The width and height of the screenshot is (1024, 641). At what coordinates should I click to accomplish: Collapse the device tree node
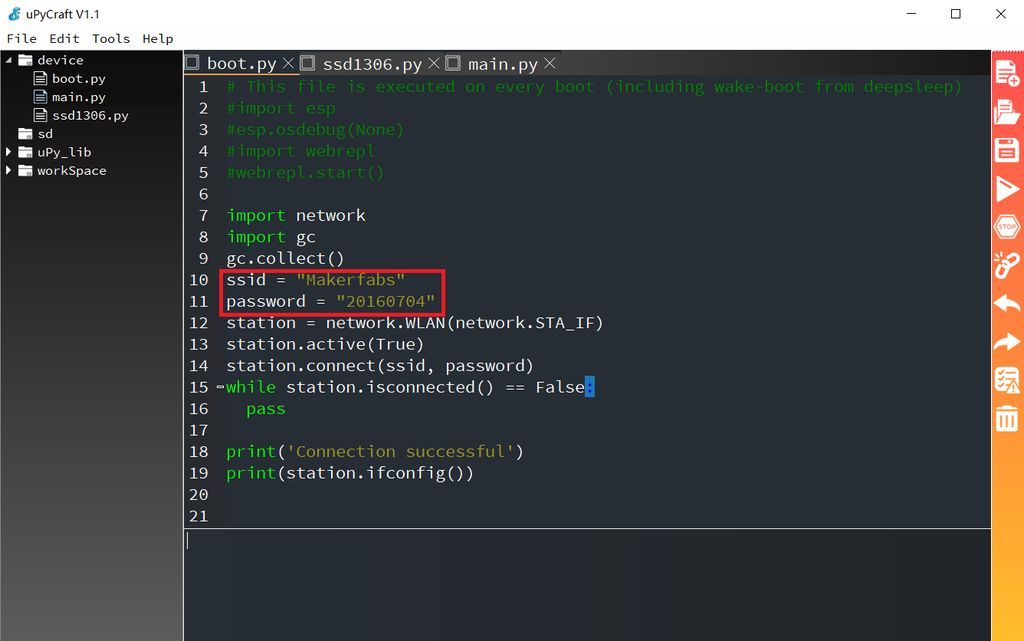point(8,60)
